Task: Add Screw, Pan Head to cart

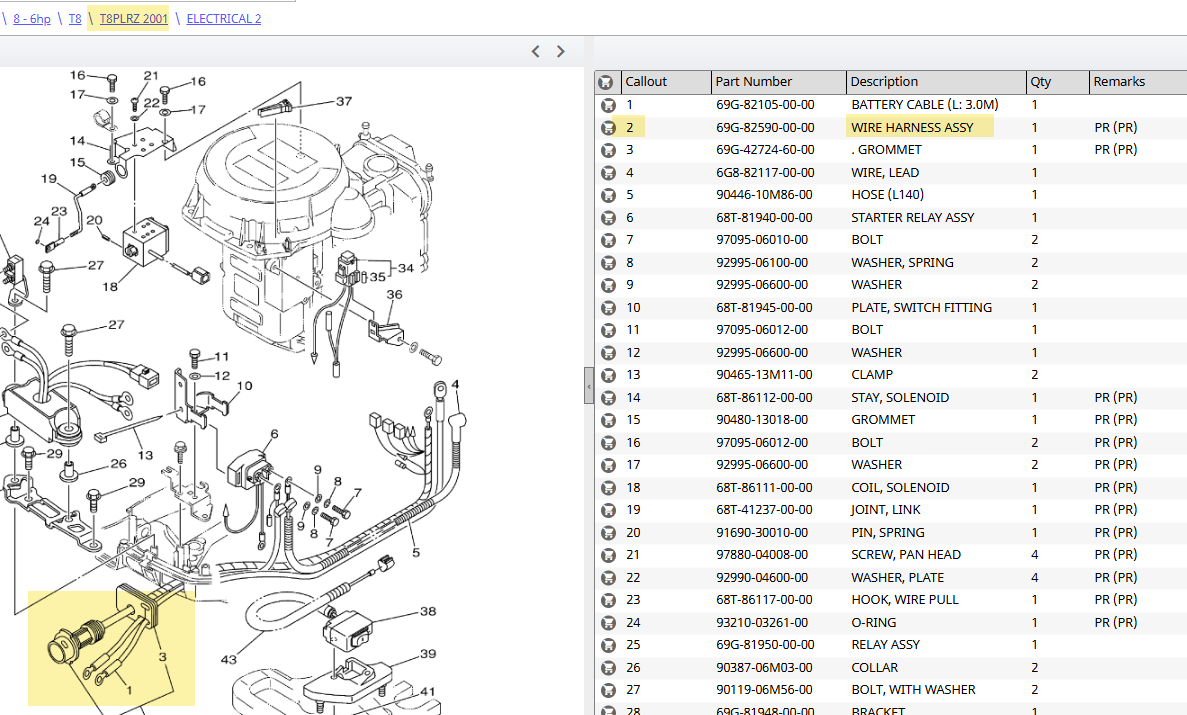Action: pyautogui.click(x=608, y=555)
